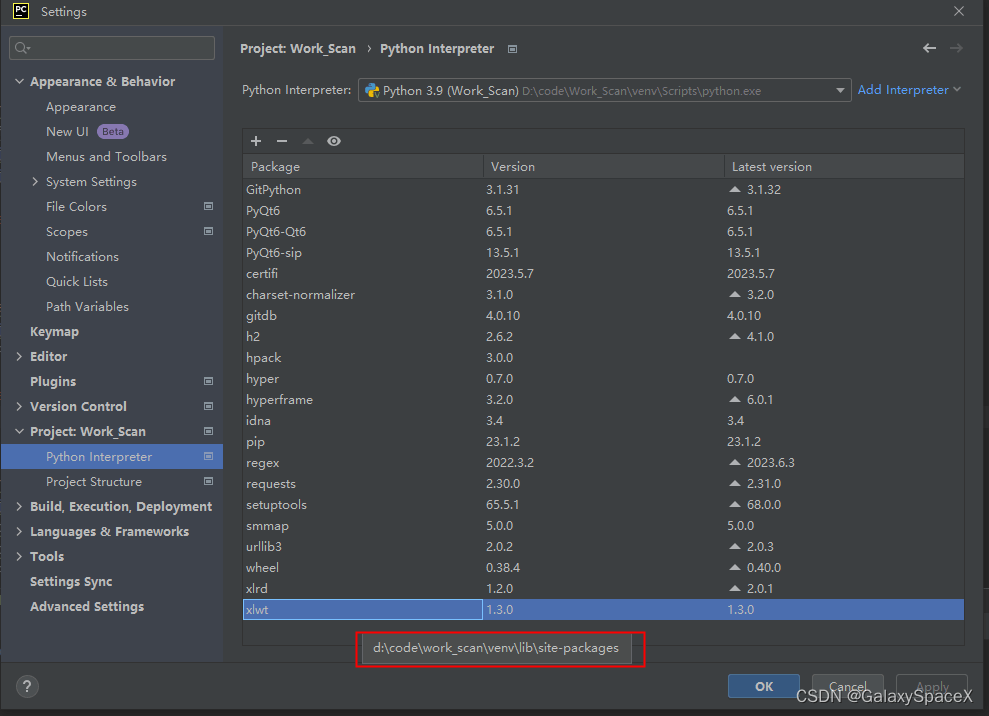989x716 pixels.
Task: Click the project-level icon beside Plugins
Action: point(208,381)
